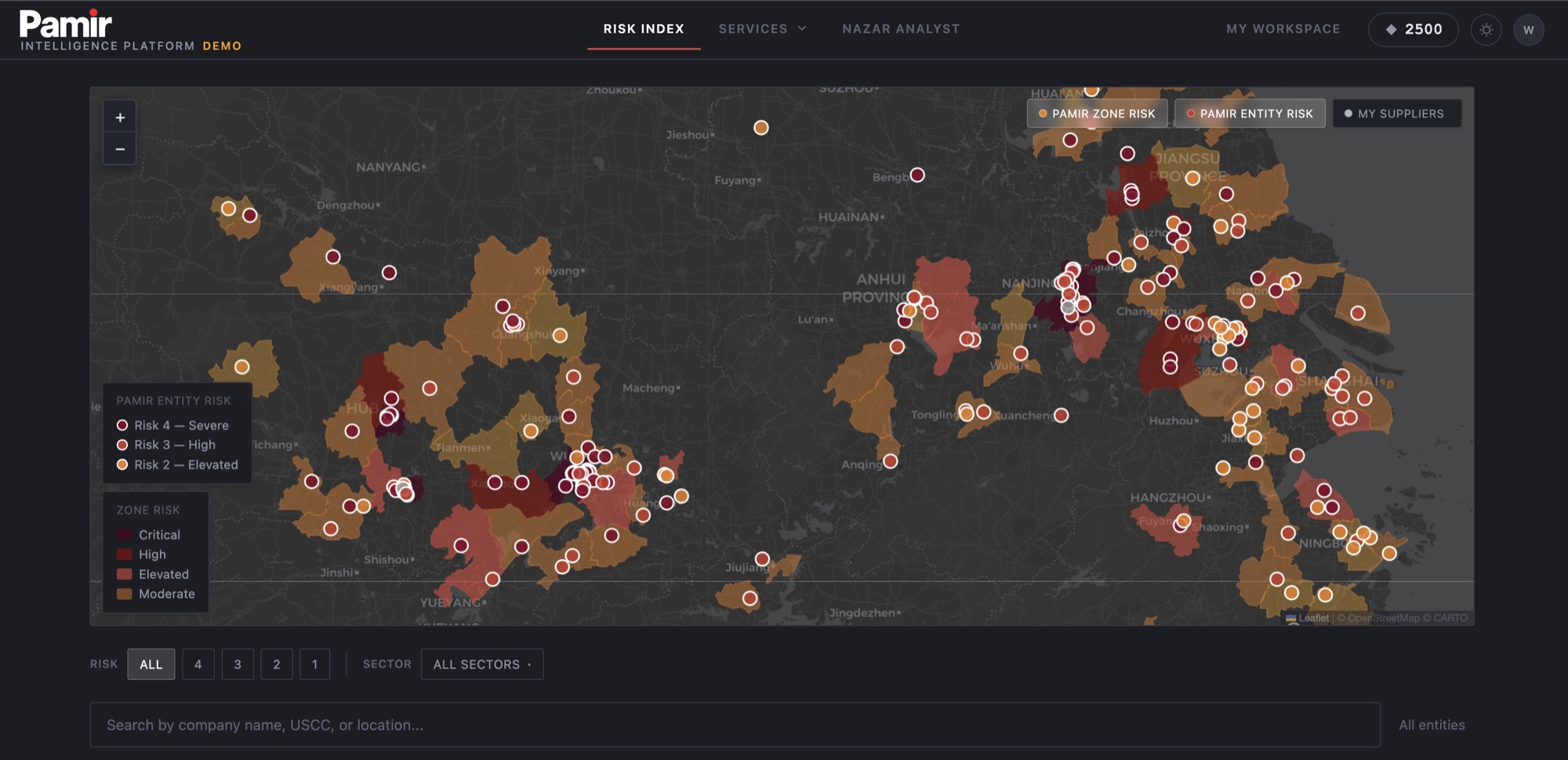Open the CARTO attribution link
1568x760 pixels.
1450,618
